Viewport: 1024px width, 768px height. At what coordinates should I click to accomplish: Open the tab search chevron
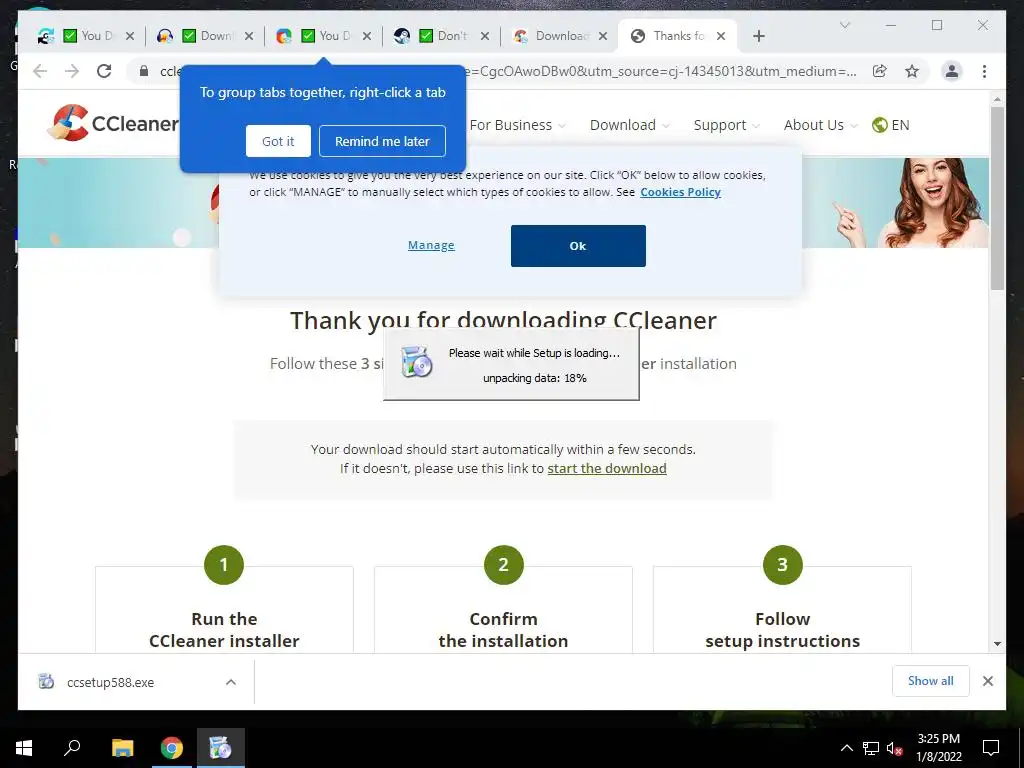point(844,25)
